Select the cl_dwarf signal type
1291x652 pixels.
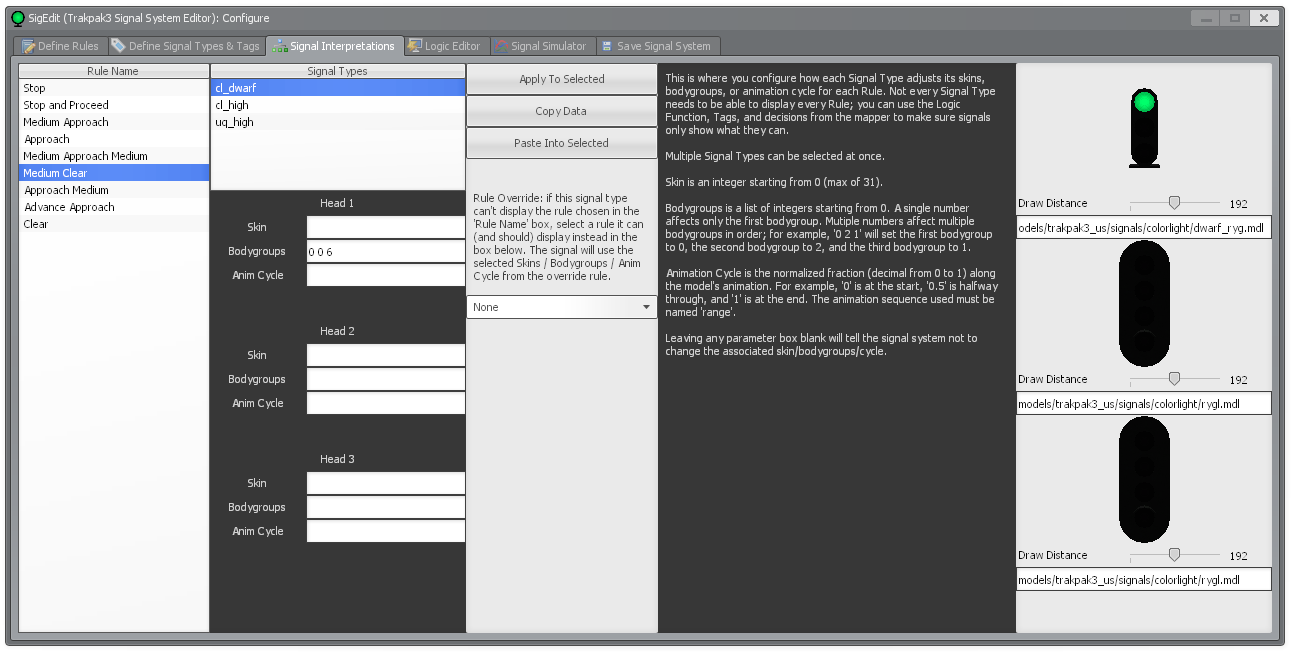(x=338, y=88)
